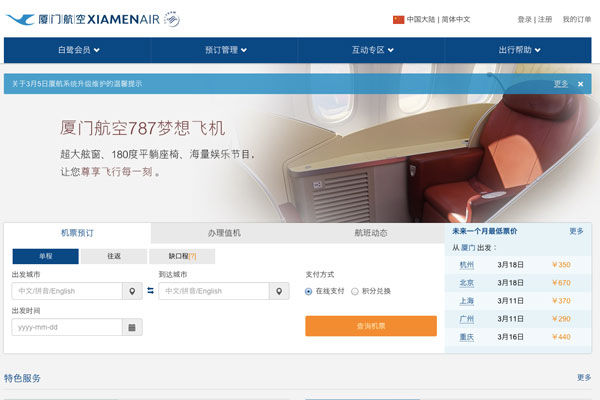Click the 厦门 origin city link
The width and height of the screenshot is (600, 400).
(468, 248)
